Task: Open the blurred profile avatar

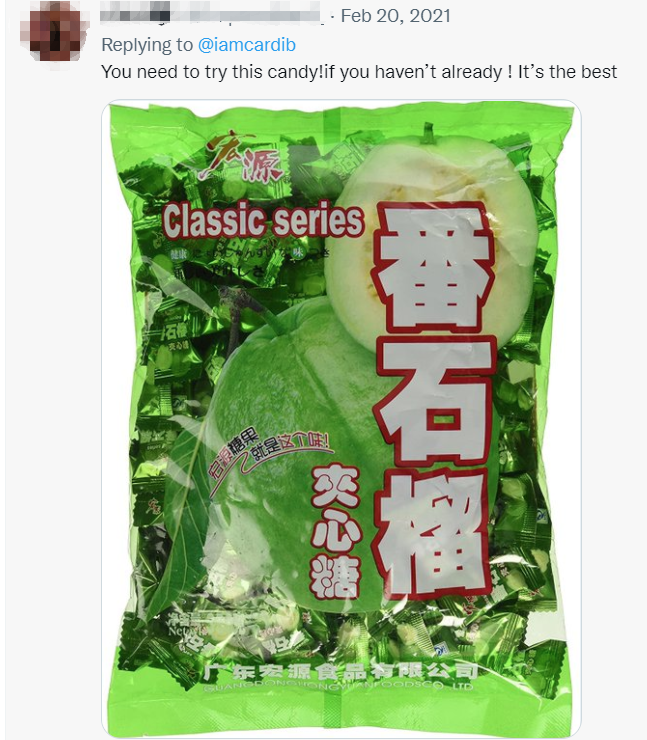Action: click(54, 31)
